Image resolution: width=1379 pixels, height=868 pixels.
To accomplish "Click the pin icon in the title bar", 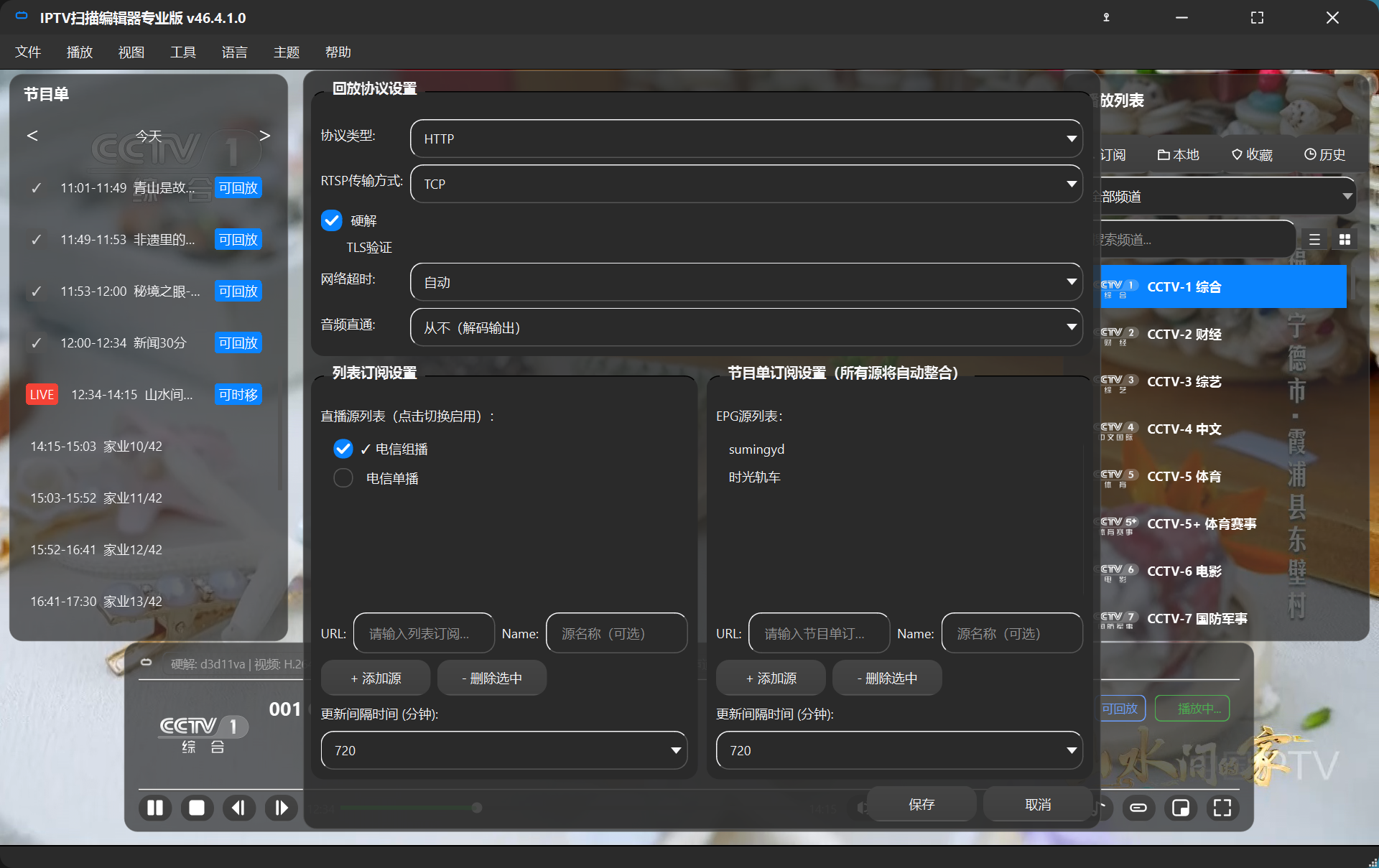I will tap(1106, 17).
